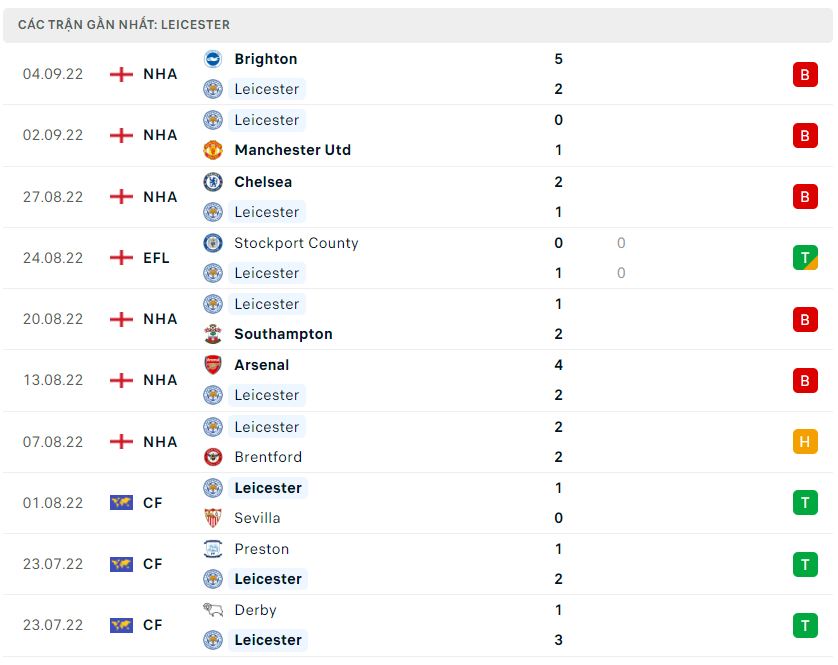The height and width of the screenshot is (665, 838).
Task: Click the Derby club crest icon
Action: [213, 610]
